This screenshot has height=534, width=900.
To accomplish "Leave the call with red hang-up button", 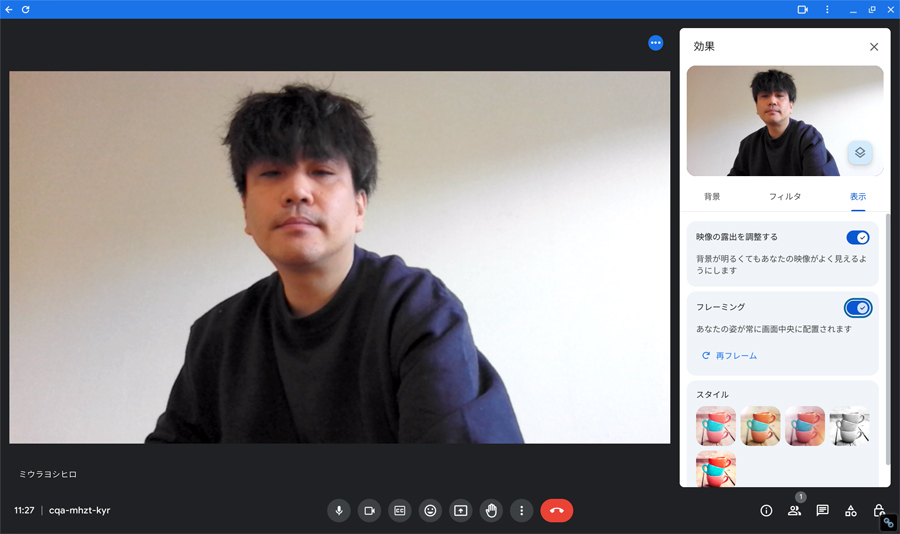I will click(556, 510).
